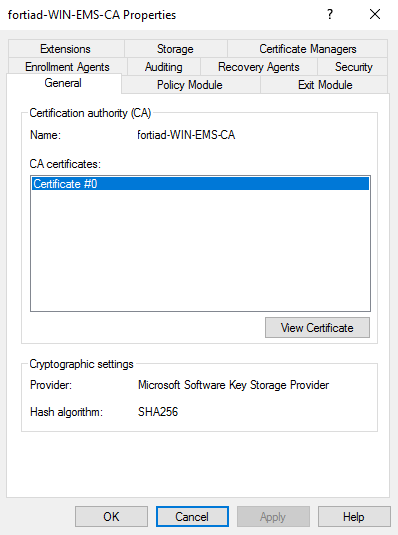Switch to the Exit Module tab
398x535 pixels.
coord(325,85)
